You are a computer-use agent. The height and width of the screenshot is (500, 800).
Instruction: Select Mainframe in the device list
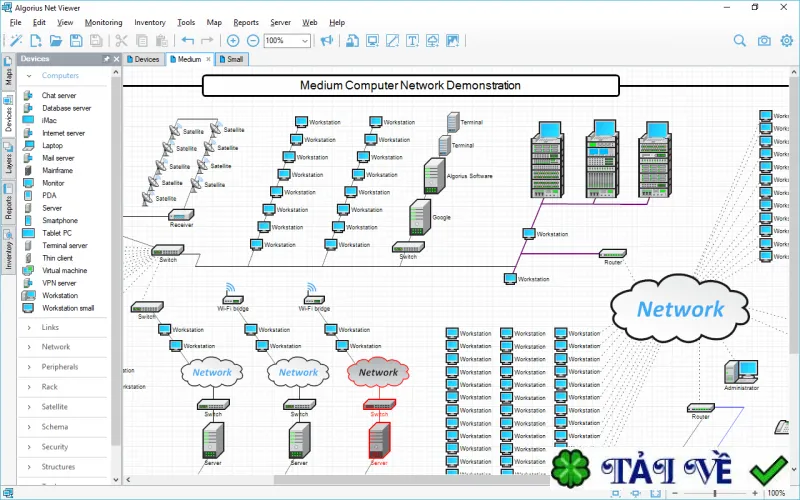pyautogui.click(x=57, y=170)
